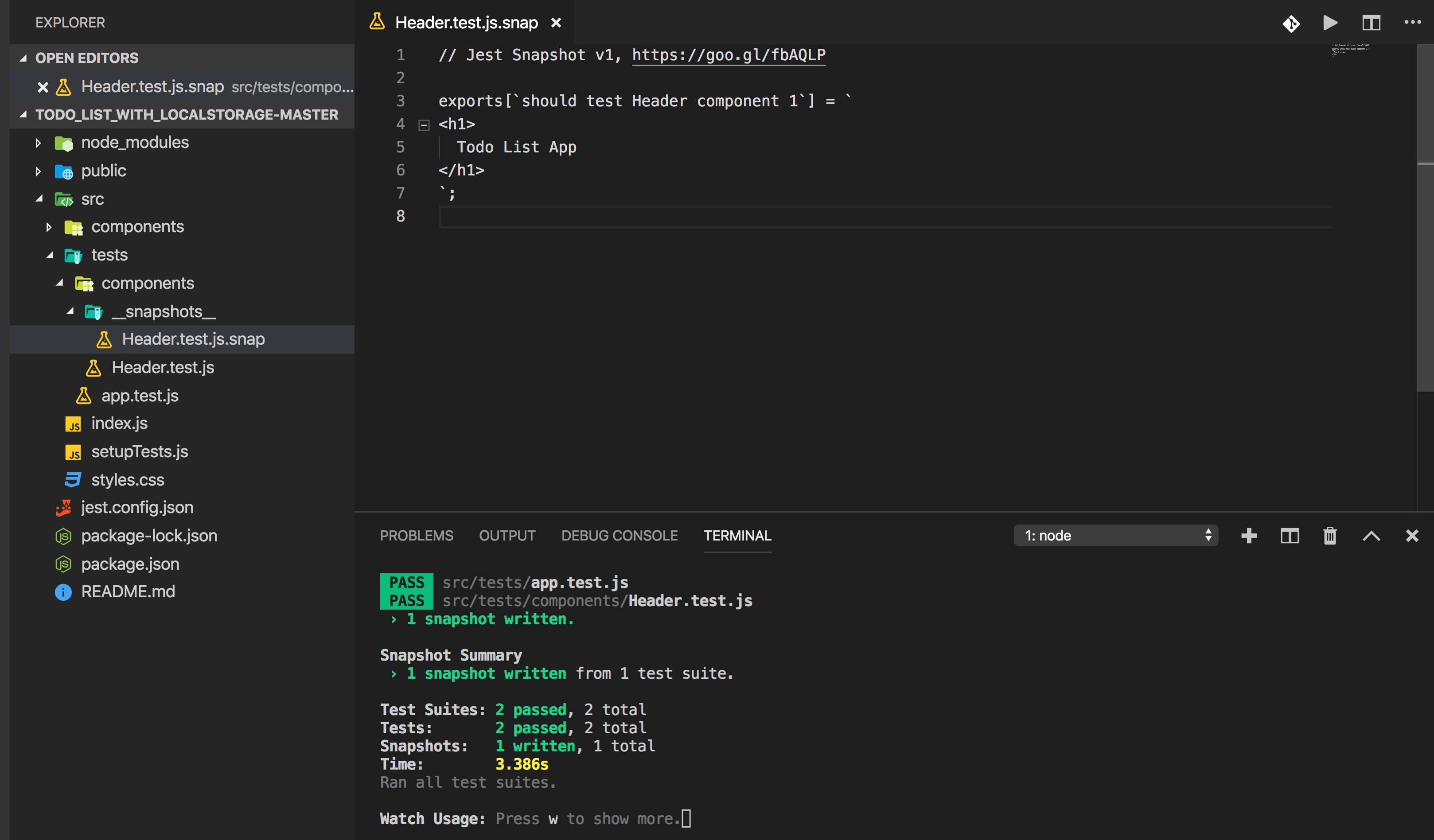Open Header.test.js in the file tree
The height and width of the screenshot is (840, 1434).
pyautogui.click(x=163, y=368)
